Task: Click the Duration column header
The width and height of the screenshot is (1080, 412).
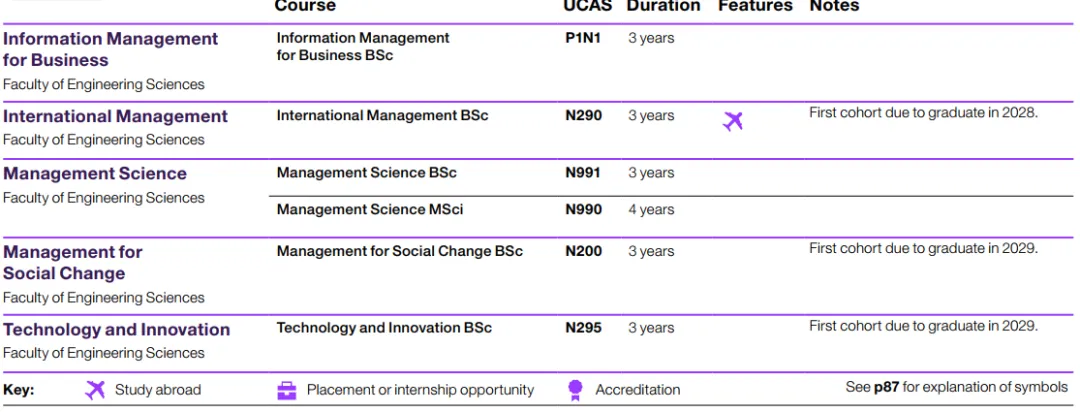Action: click(663, 6)
